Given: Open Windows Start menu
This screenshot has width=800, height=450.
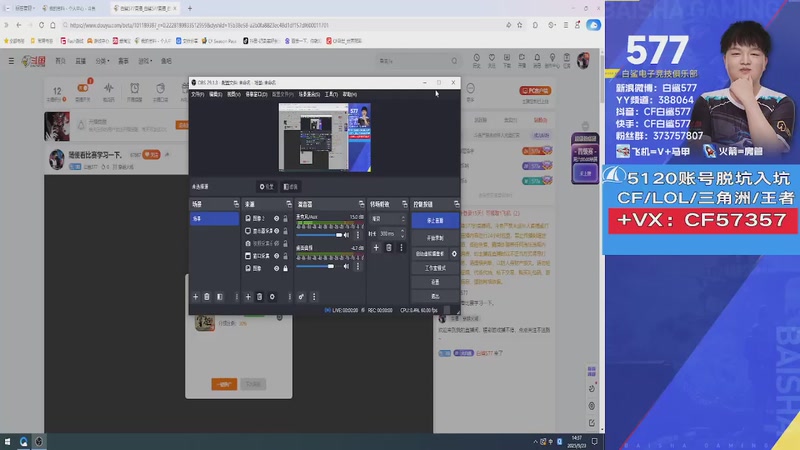Looking at the screenshot, I should click(7, 441).
